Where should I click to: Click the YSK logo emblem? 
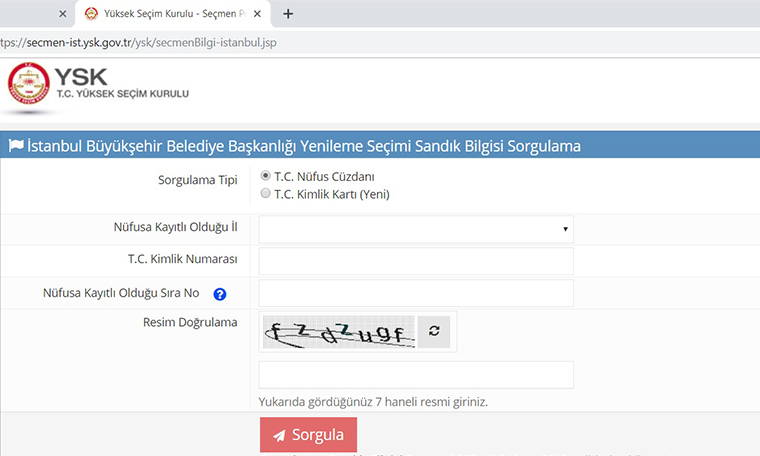(29, 83)
